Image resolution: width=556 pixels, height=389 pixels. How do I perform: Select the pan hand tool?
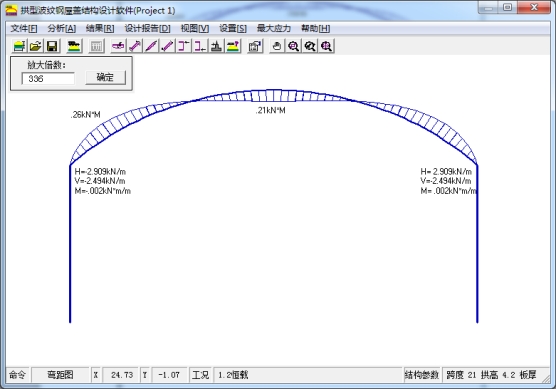[277, 46]
